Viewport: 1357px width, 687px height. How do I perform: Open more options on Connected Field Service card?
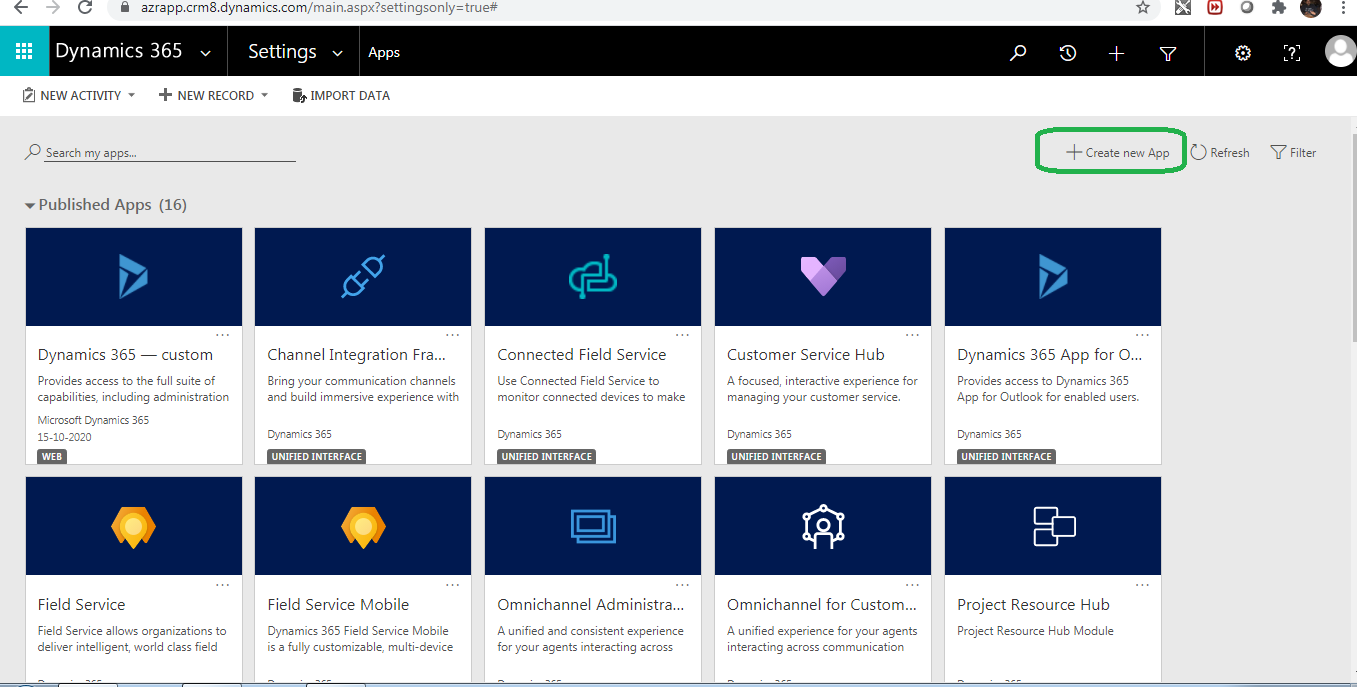point(683,335)
